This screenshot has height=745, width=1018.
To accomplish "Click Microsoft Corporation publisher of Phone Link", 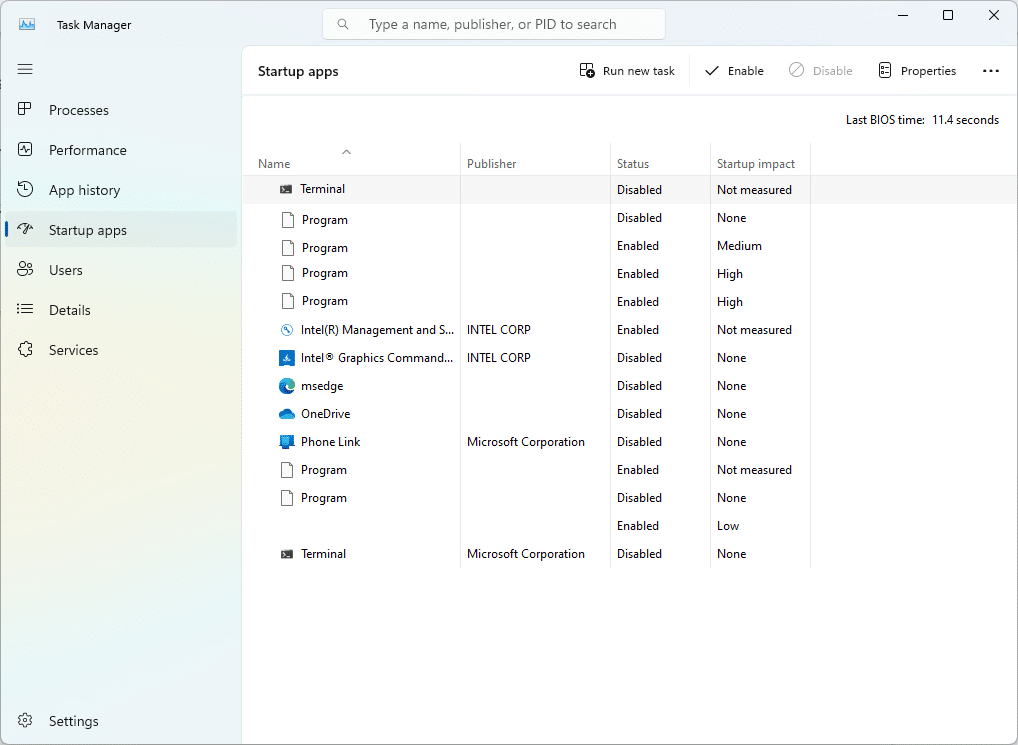I will pos(525,441).
